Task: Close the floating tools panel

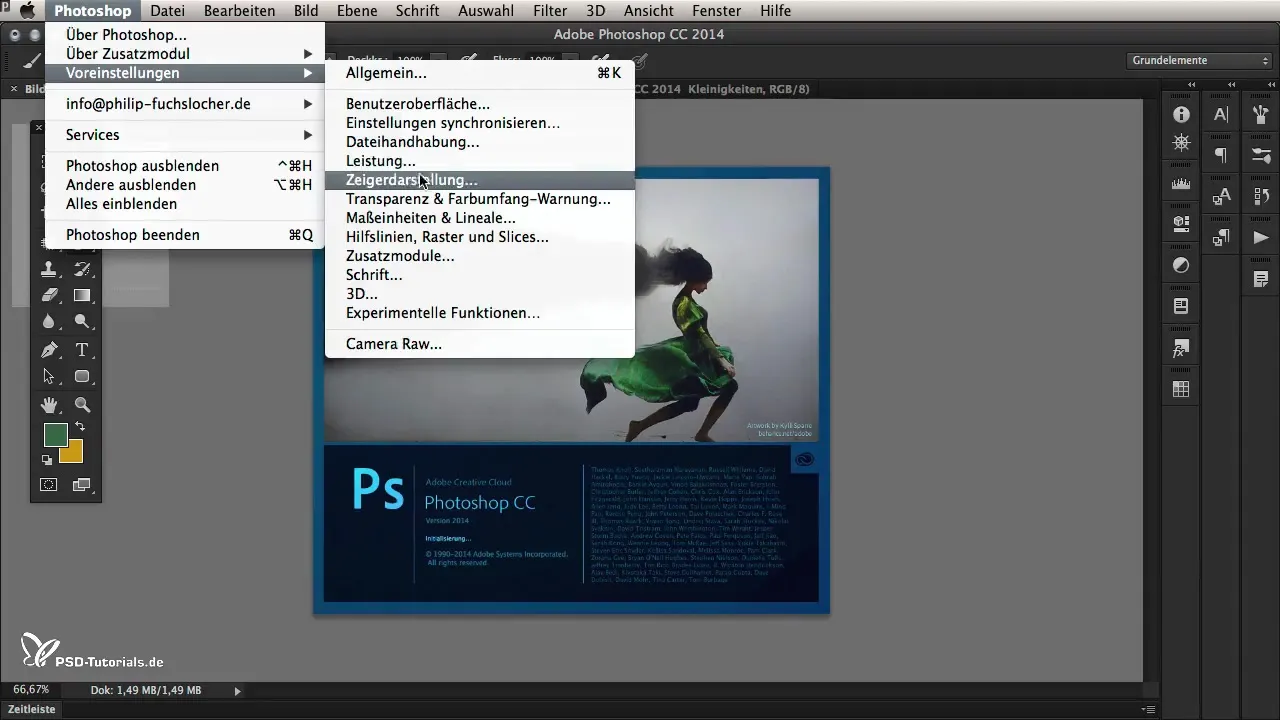Action: point(39,128)
